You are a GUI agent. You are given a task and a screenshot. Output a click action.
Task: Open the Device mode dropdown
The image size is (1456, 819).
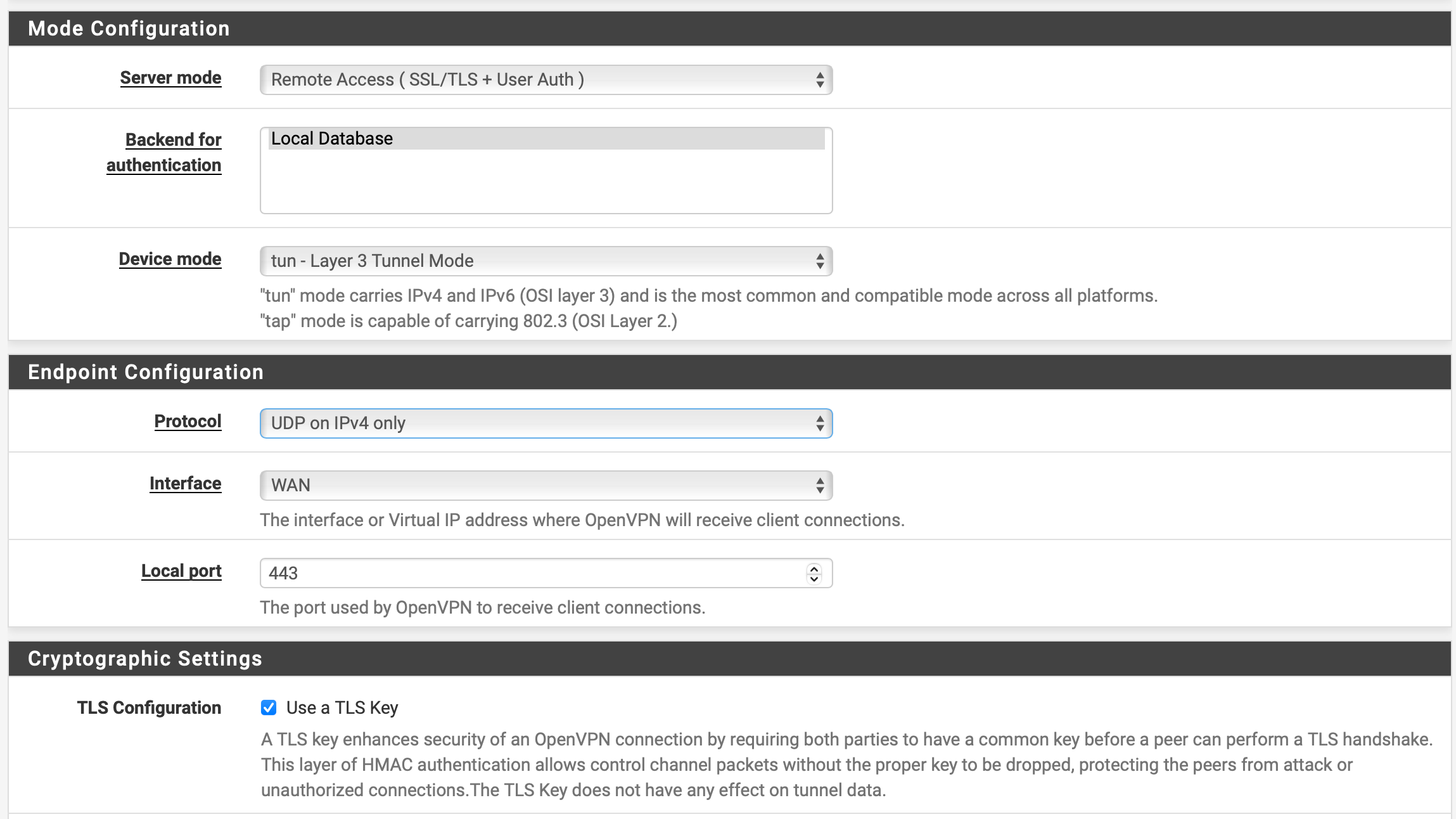pyautogui.click(x=545, y=261)
